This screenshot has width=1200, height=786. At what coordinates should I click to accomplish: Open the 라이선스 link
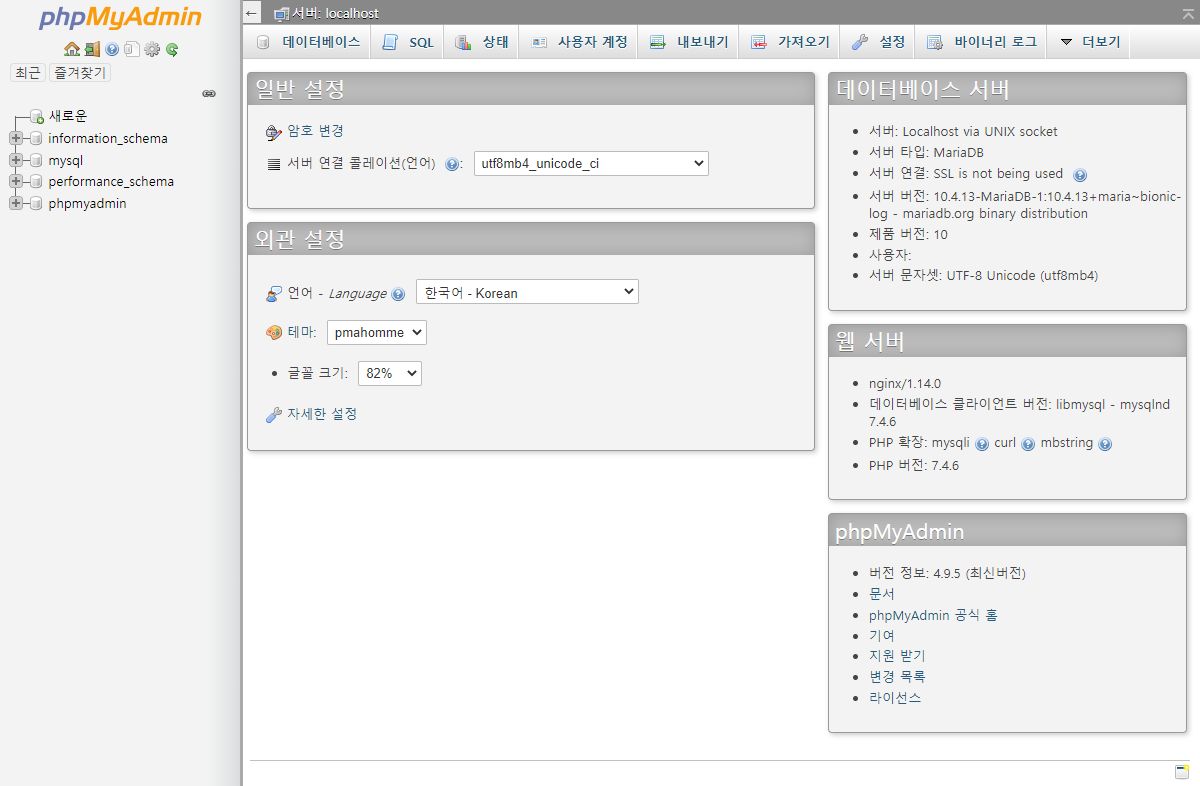click(895, 698)
